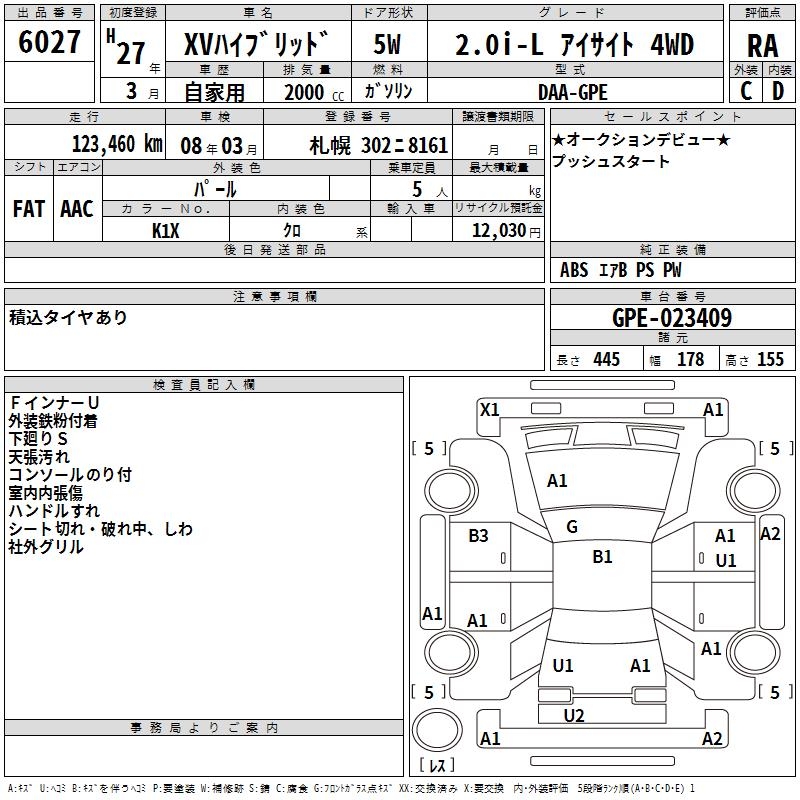Click the height value 155
Image resolution: width=800 pixels, height=800 pixels.
tap(770, 360)
